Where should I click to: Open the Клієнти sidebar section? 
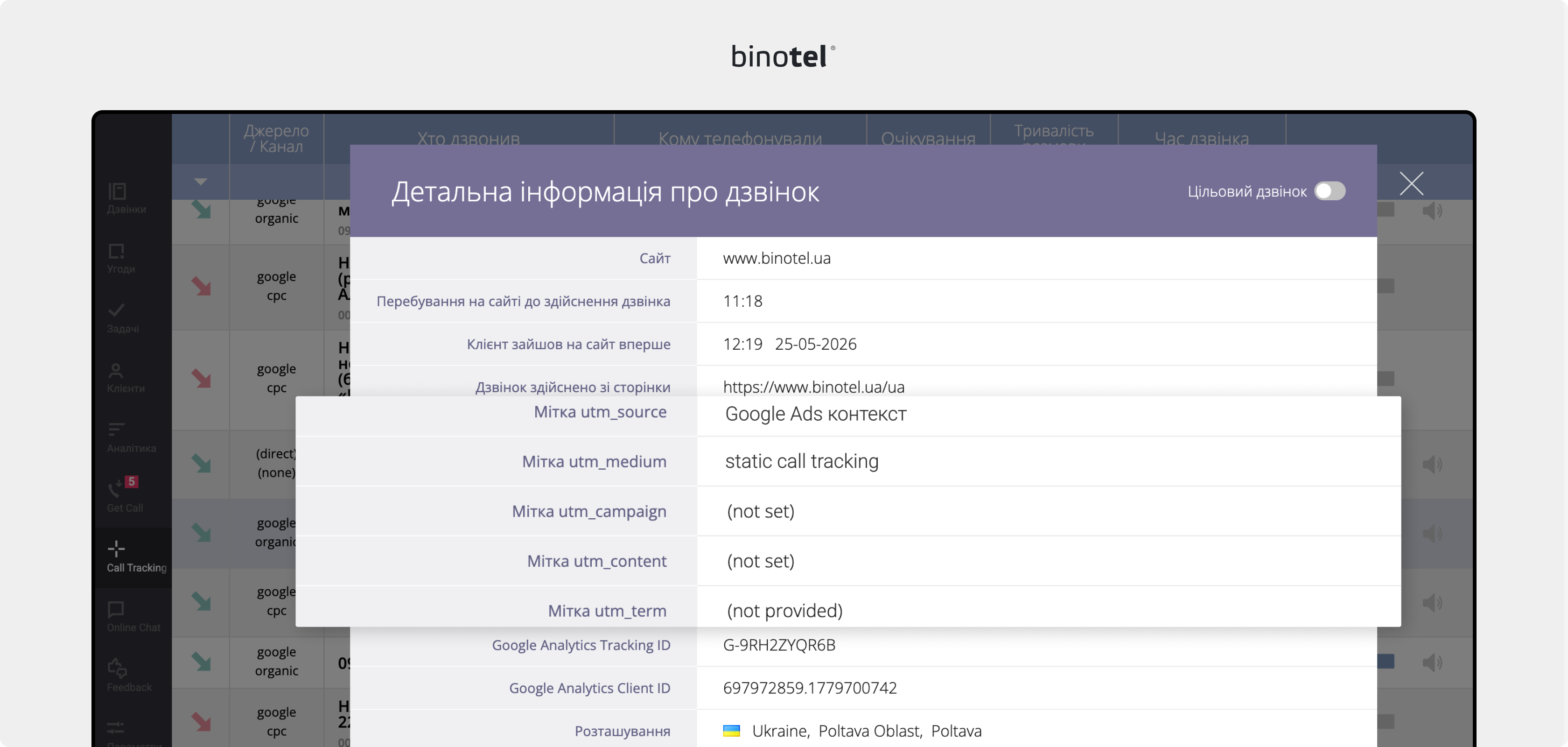pos(126,377)
